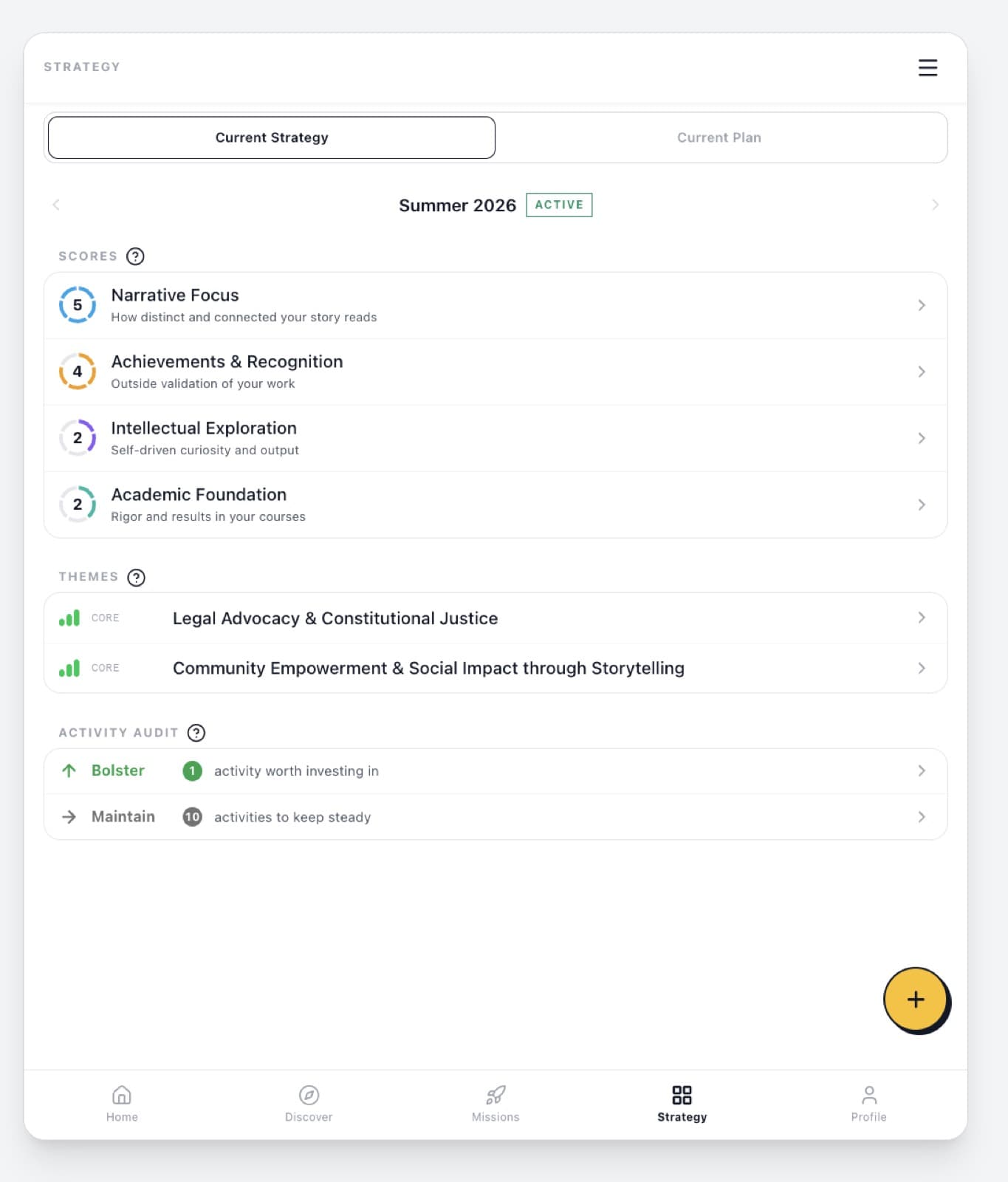The height and width of the screenshot is (1182, 1008).
Task: Open the Academic Foundation score
Action: click(x=496, y=505)
